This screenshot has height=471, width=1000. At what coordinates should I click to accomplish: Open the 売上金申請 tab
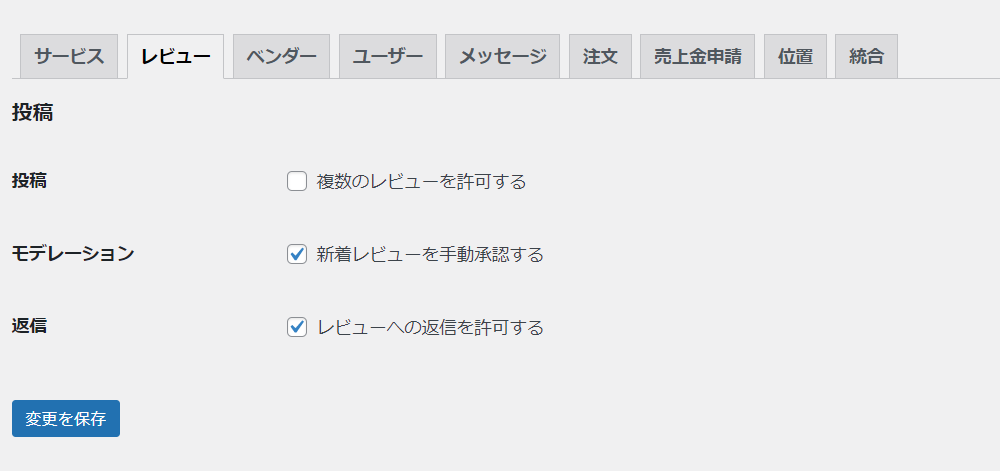pyautogui.click(x=697, y=56)
